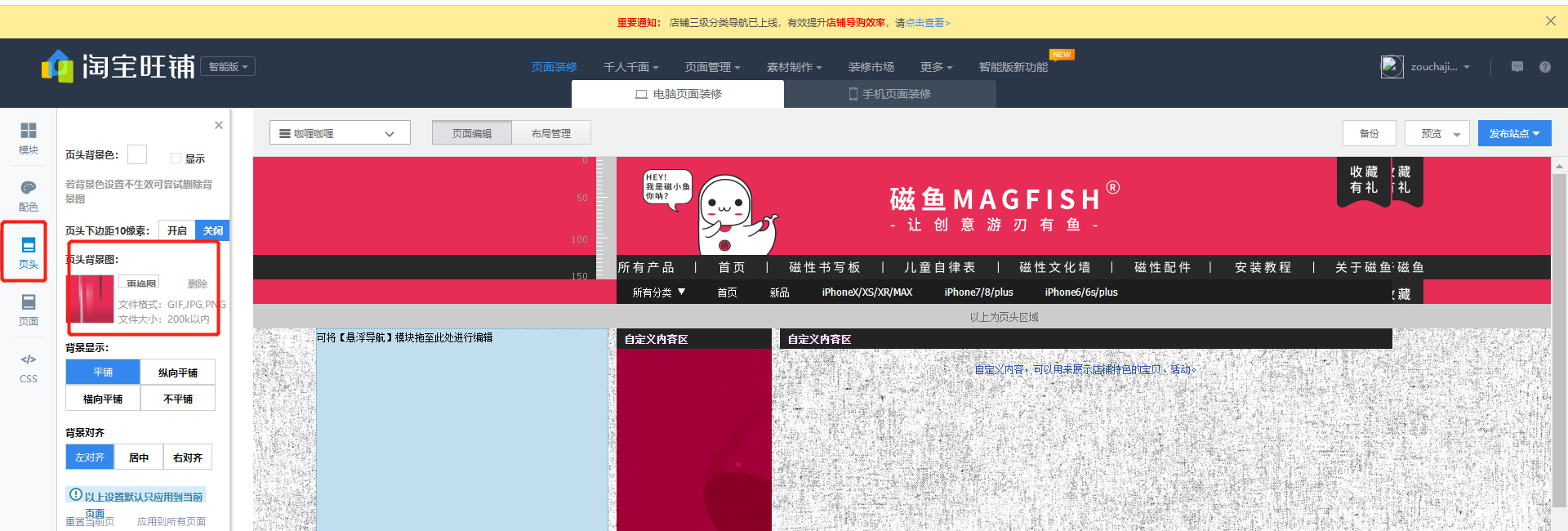Select the 布局管理 tab
The width and height of the screenshot is (1568, 531).
click(x=551, y=133)
